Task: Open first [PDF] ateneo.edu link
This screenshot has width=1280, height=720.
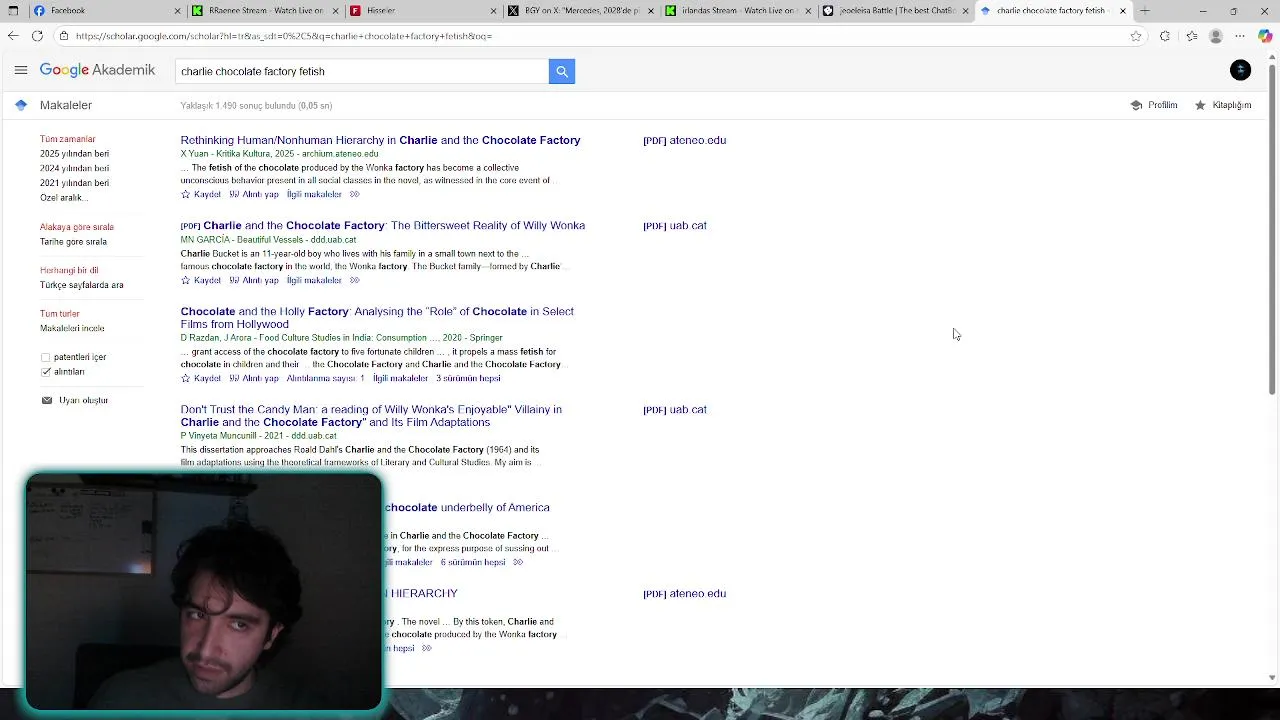Action: [684, 141]
